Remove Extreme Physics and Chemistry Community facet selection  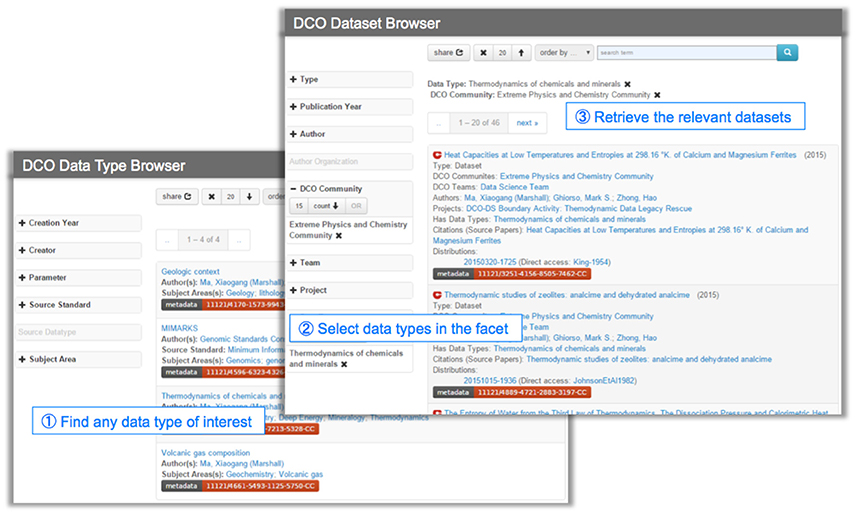pos(338,236)
